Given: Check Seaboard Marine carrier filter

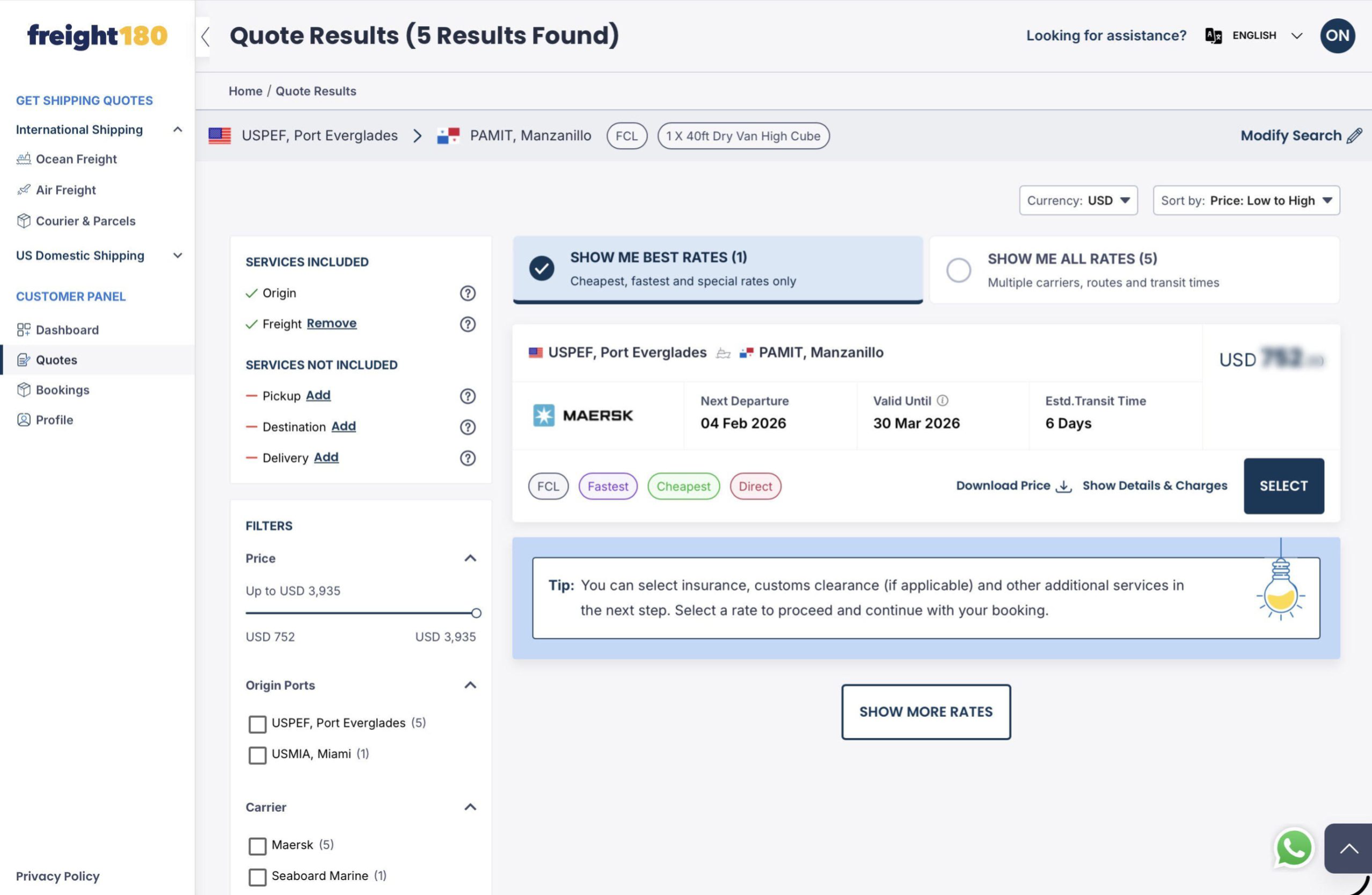Looking at the screenshot, I should [258, 878].
